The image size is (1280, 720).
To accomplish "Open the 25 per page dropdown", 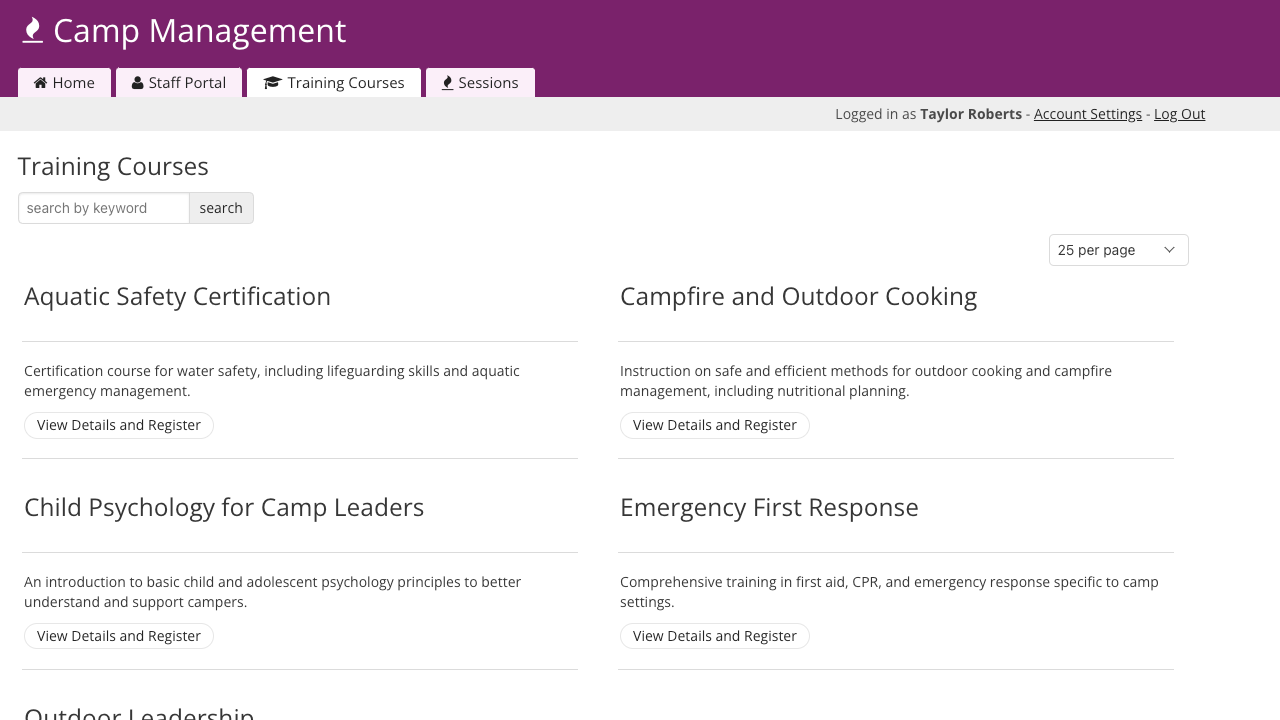I will pos(1117,250).
